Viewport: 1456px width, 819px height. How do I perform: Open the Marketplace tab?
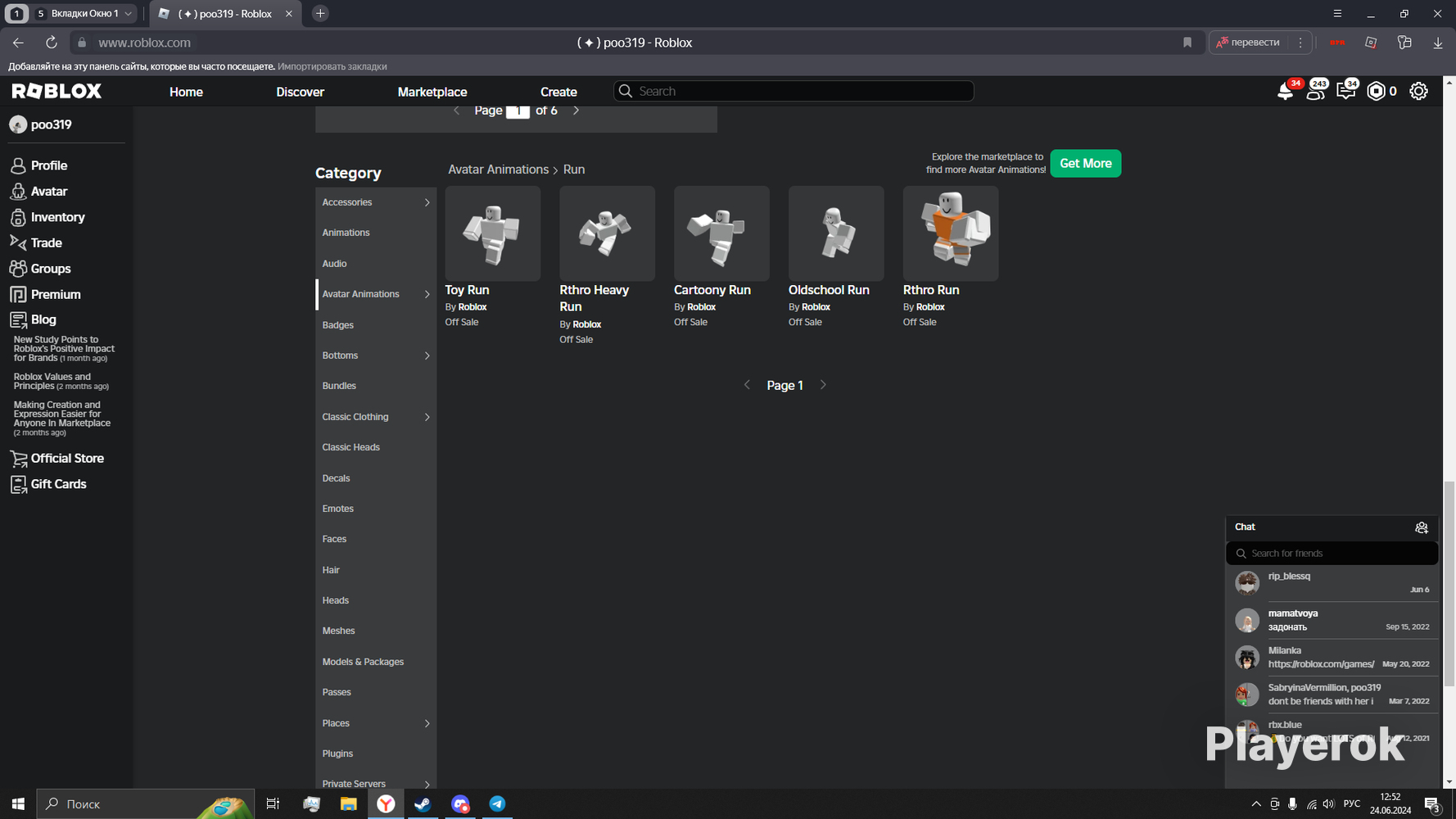pos(432,92)
